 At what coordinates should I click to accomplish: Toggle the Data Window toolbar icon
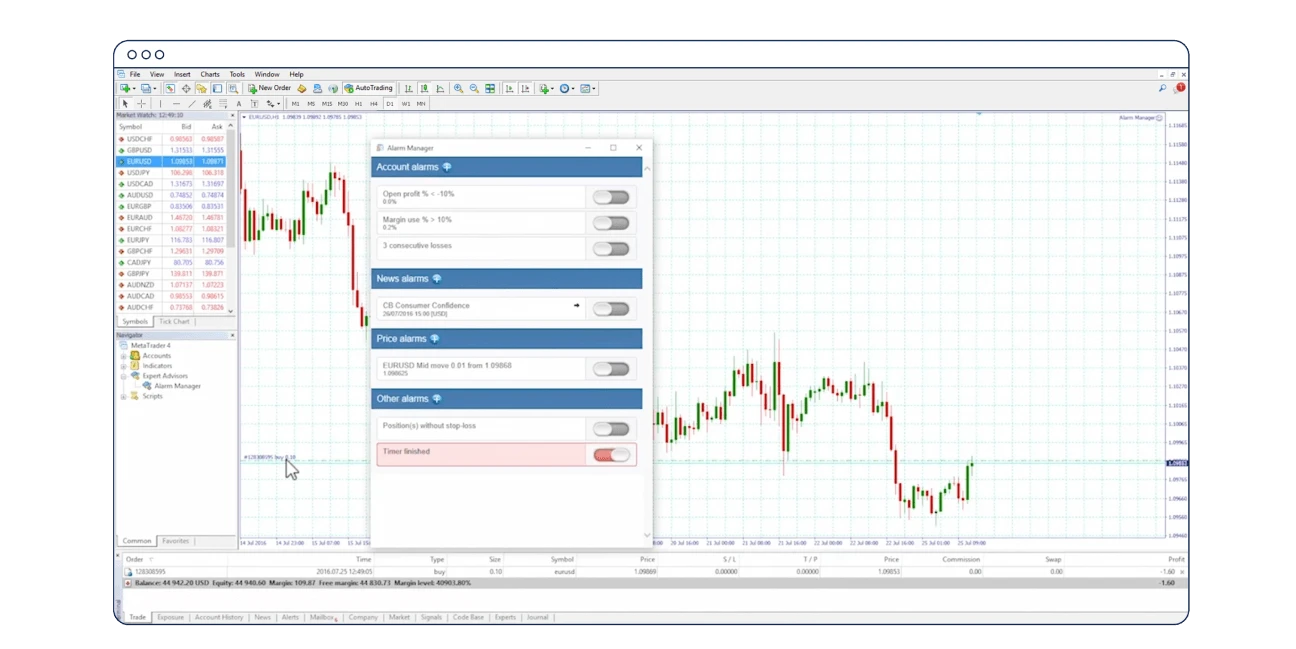click(186, 88)
